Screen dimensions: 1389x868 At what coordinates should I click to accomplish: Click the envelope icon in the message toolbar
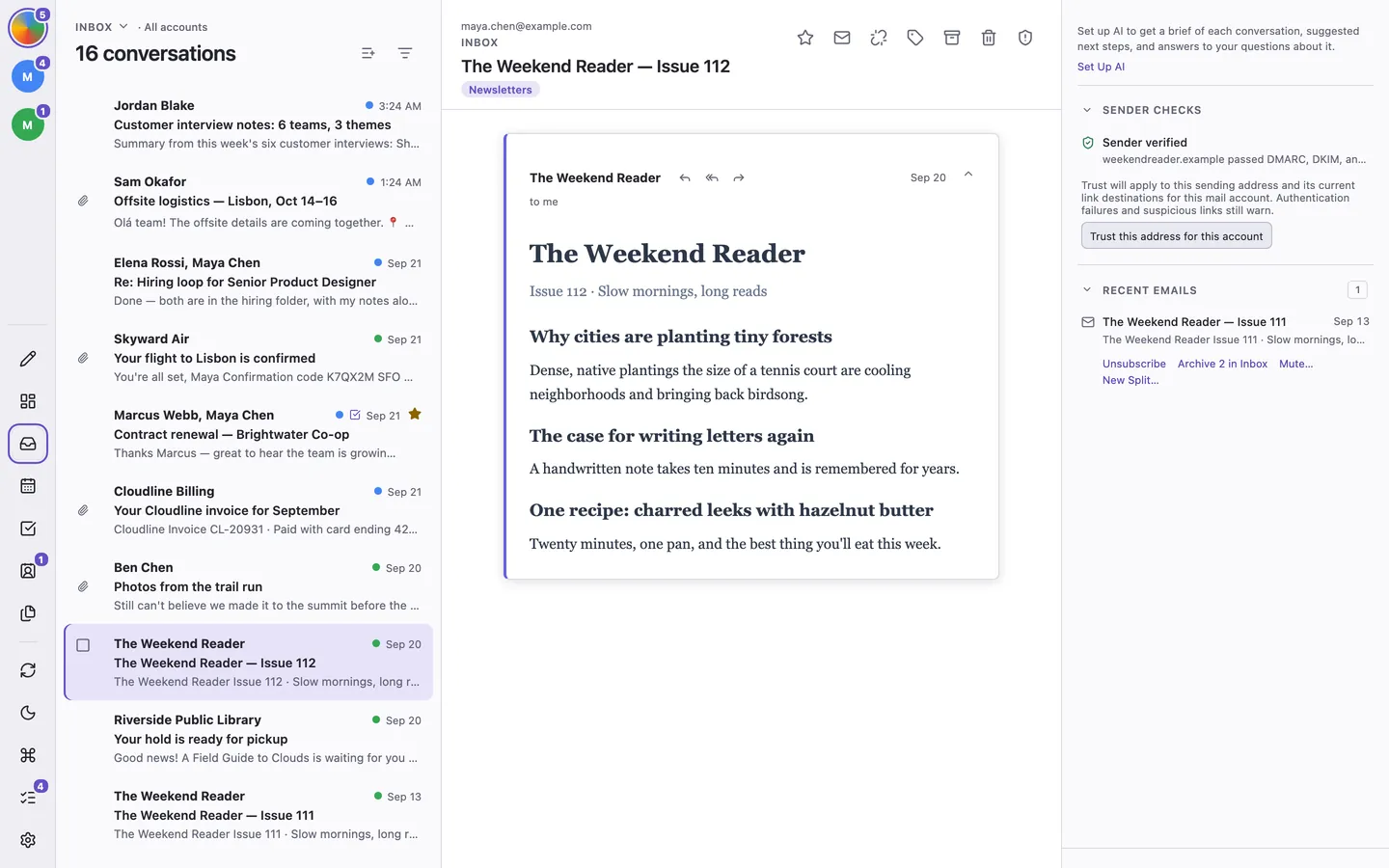tap(842, 38)
